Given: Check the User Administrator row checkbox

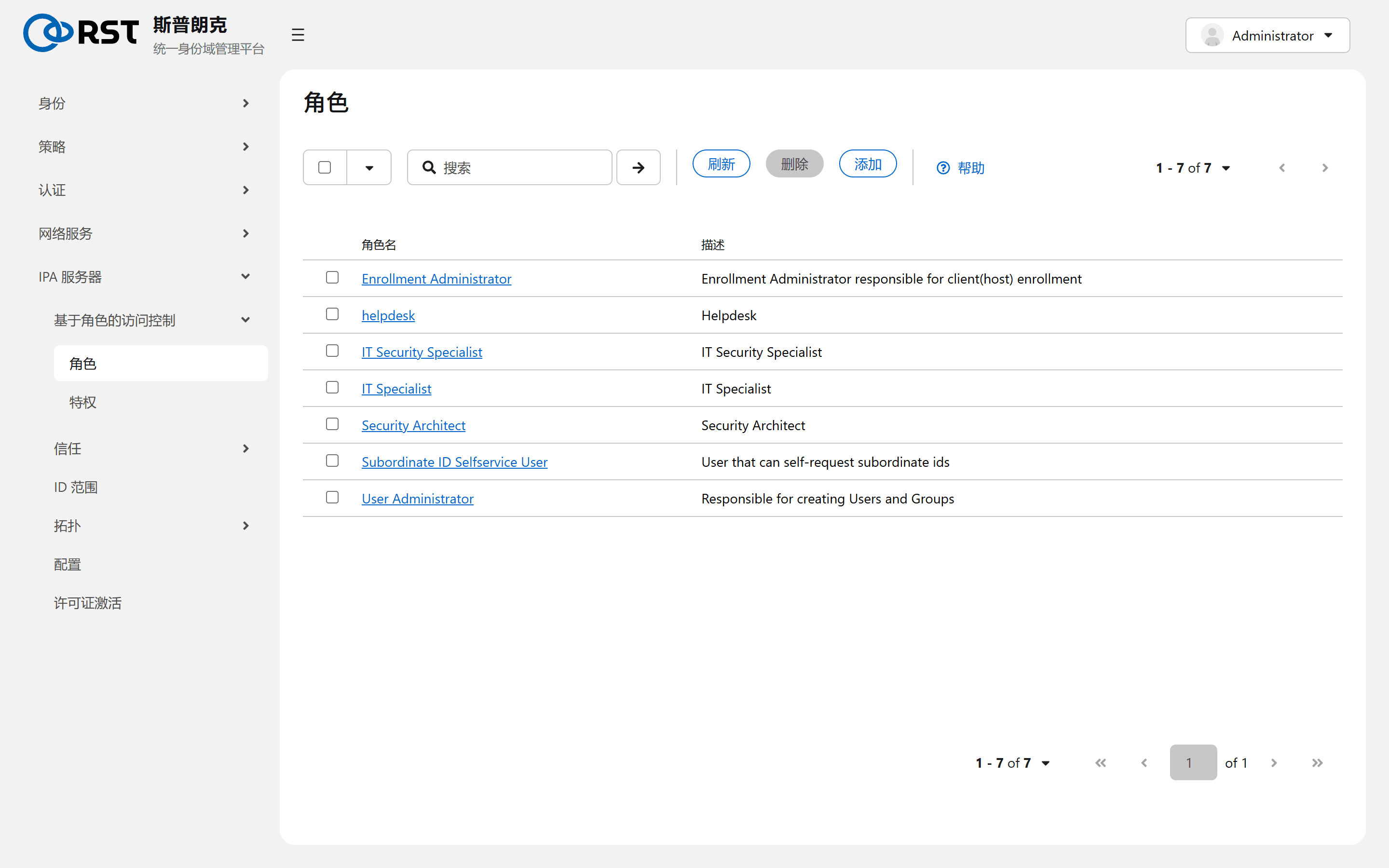Looking at the screenshot, I should [332, 498].
